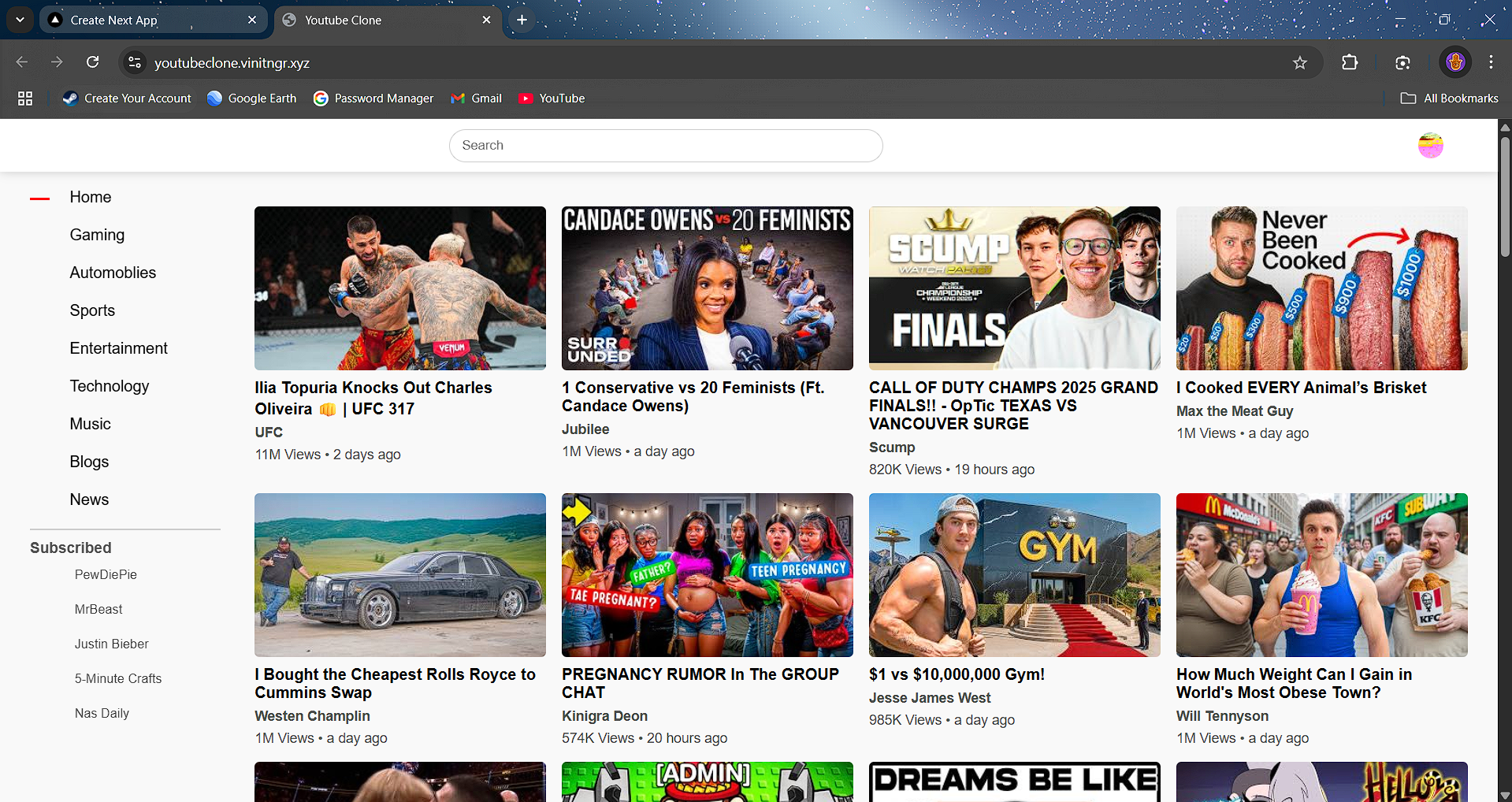Open the browser Extensions puzzle icon

[x=1350, y=62]
